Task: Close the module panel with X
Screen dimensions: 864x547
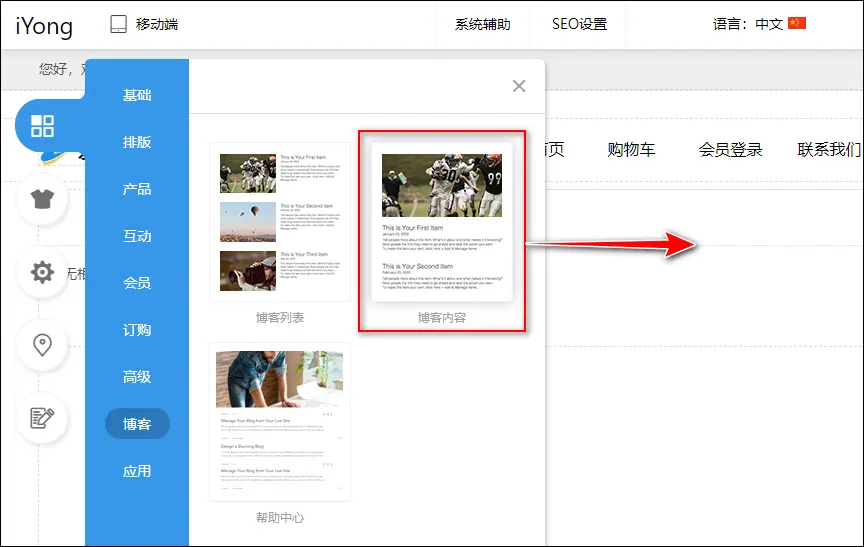Action: tap(519, 86)
